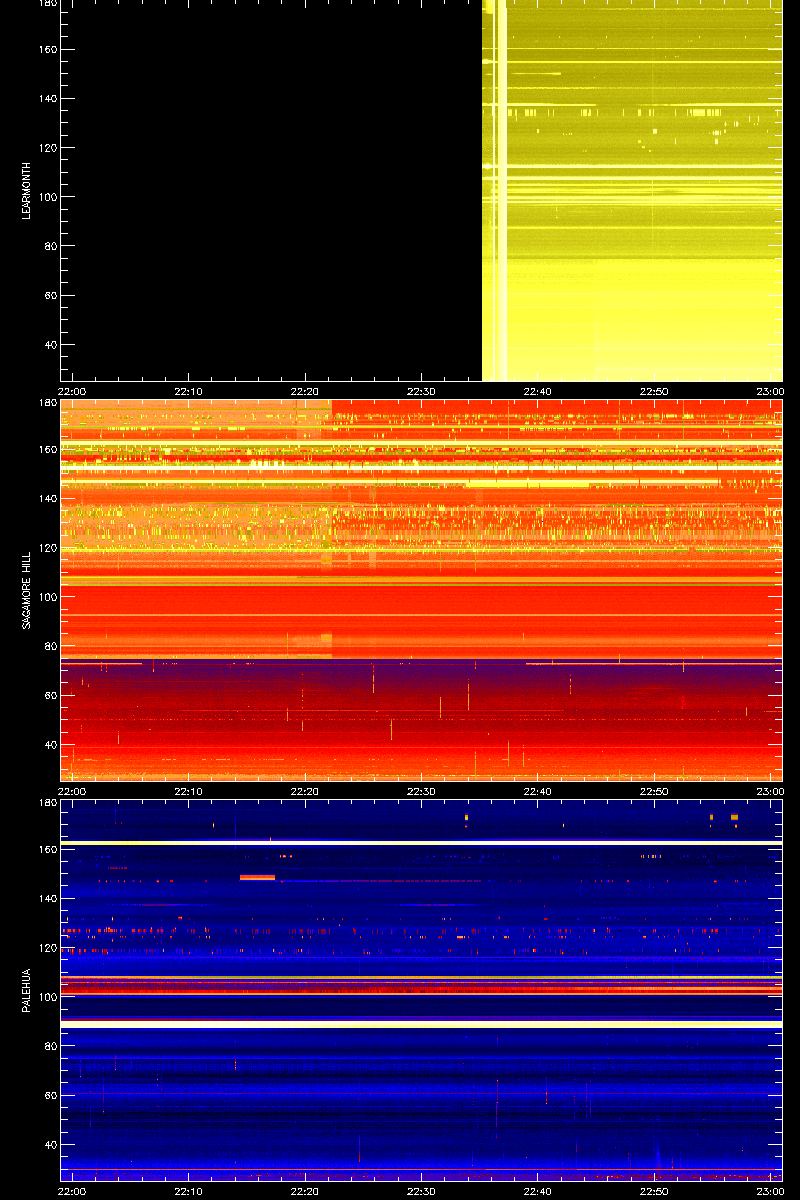
Task: Click the LEARMONTH station axis label
Action: click(x=26, y=190)
